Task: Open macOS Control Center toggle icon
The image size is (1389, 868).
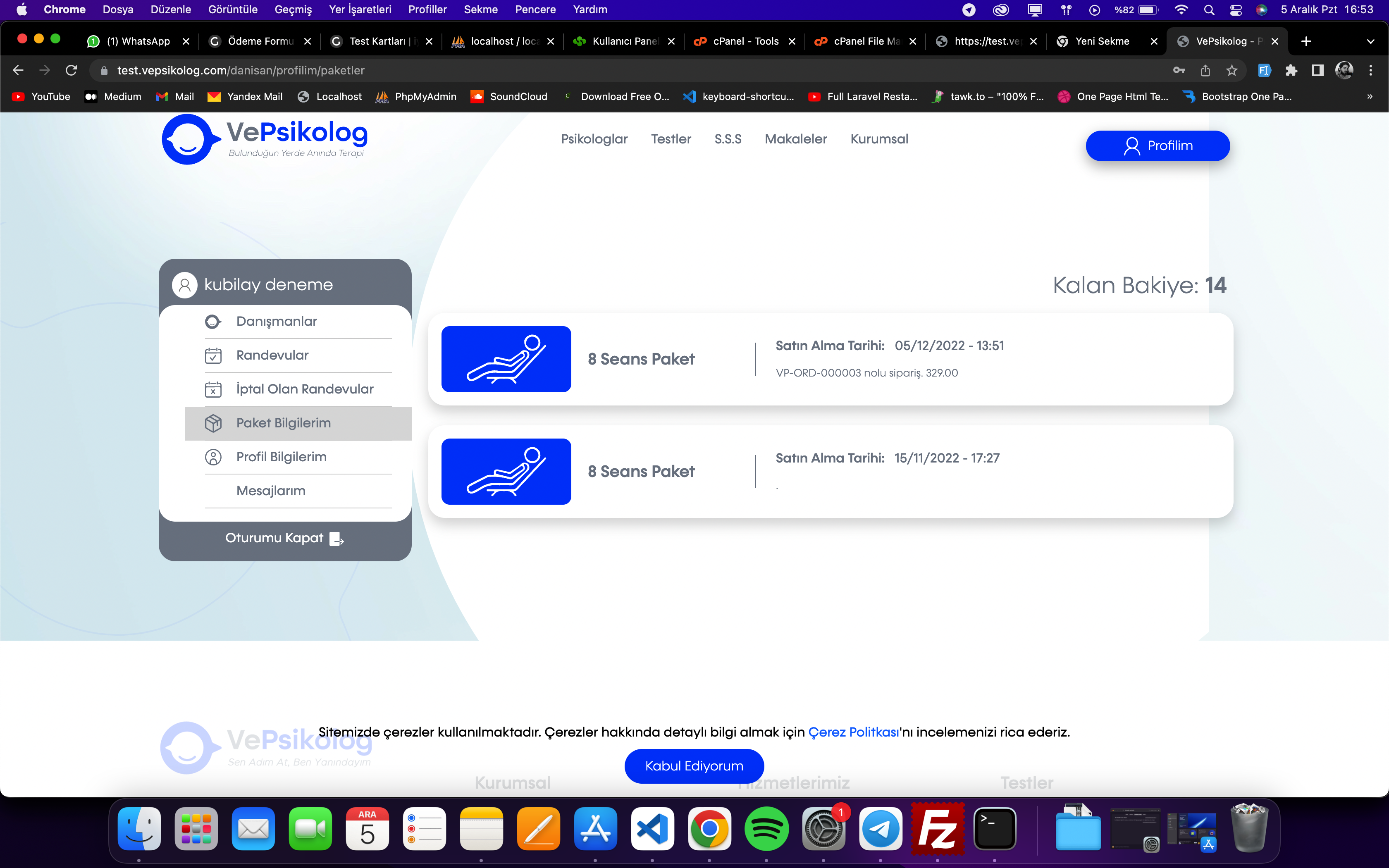Action: coord(1235,10)
